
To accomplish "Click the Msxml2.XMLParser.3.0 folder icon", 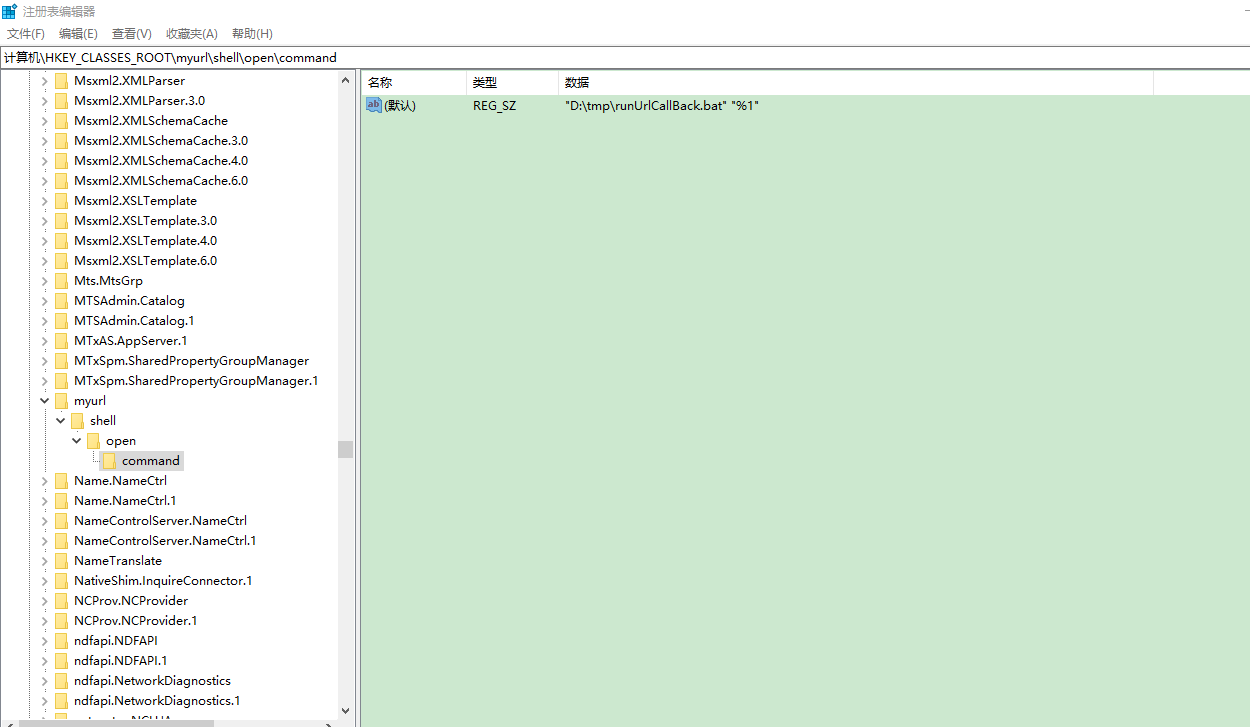I will (62, 100).
